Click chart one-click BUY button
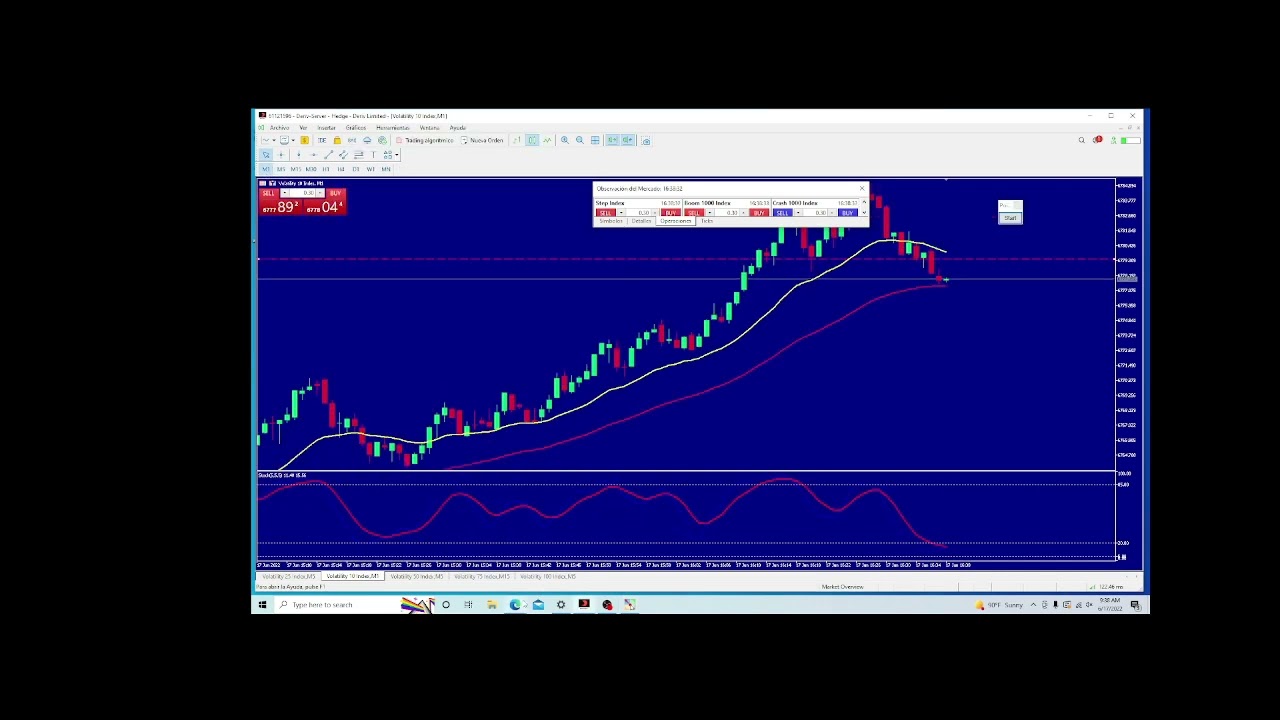The height and width of the screenshot is (720, 1280). point(335,193)
